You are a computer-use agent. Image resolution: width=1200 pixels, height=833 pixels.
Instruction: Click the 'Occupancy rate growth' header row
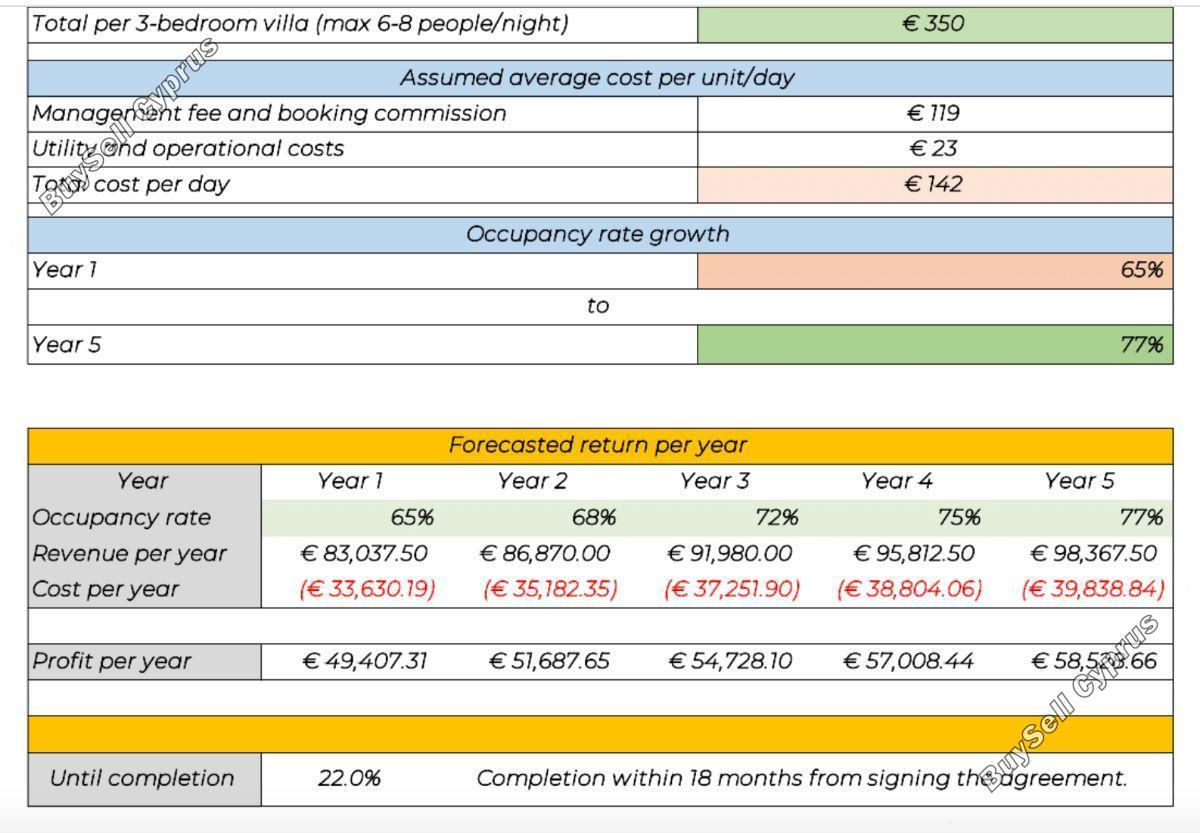pos(600,235)
